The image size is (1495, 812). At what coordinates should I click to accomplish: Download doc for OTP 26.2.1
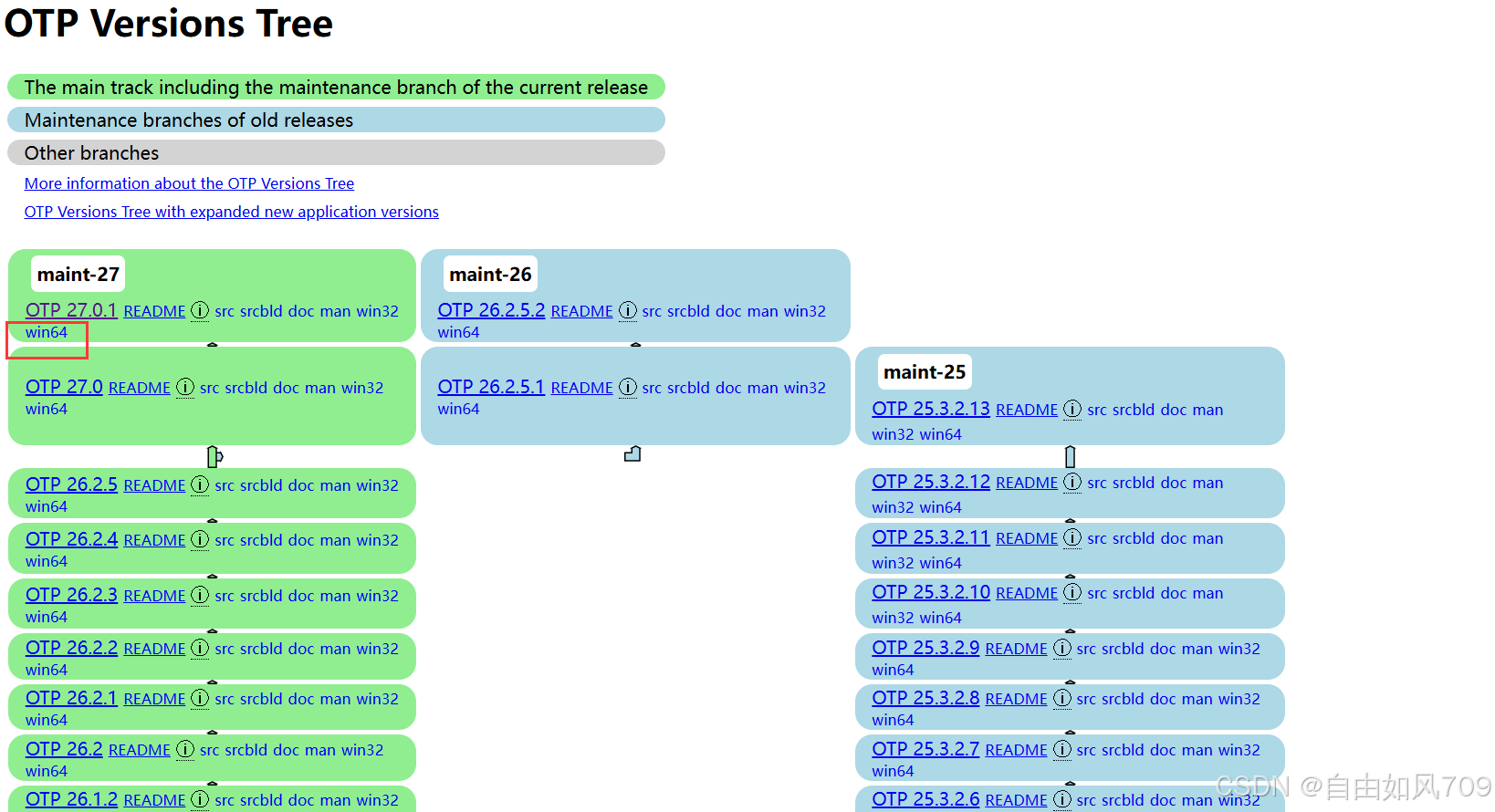pos(301,699)
